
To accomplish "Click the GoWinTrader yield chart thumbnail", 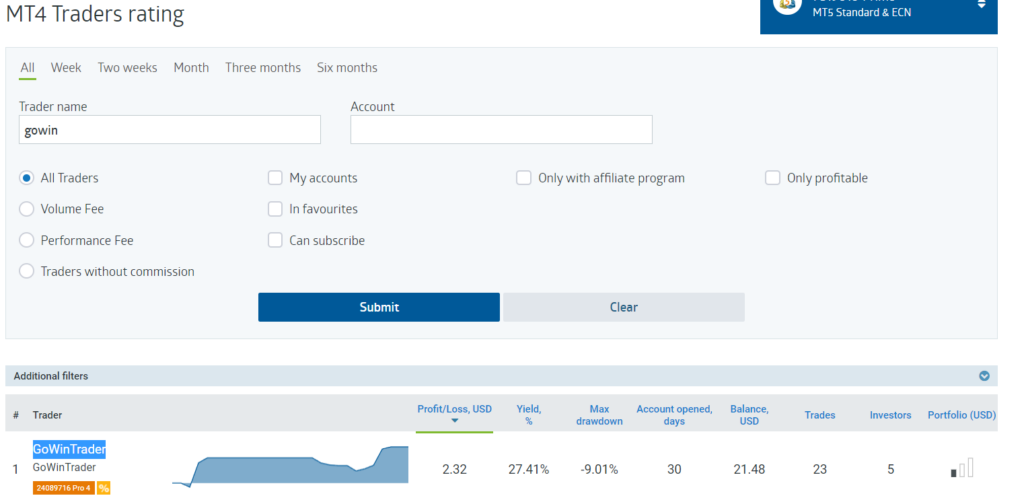I will 290,466.
